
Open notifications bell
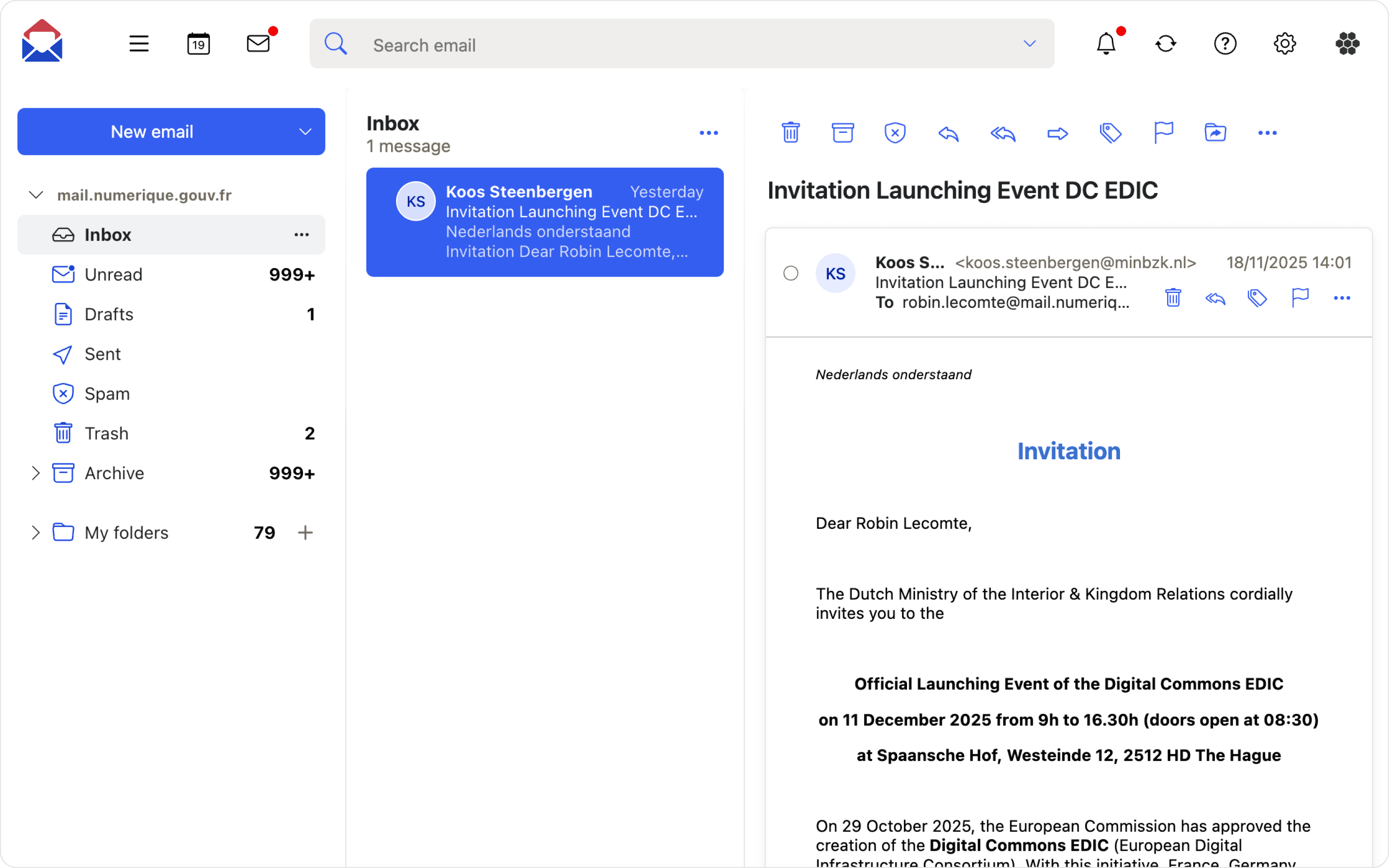tap(1106, 44)
